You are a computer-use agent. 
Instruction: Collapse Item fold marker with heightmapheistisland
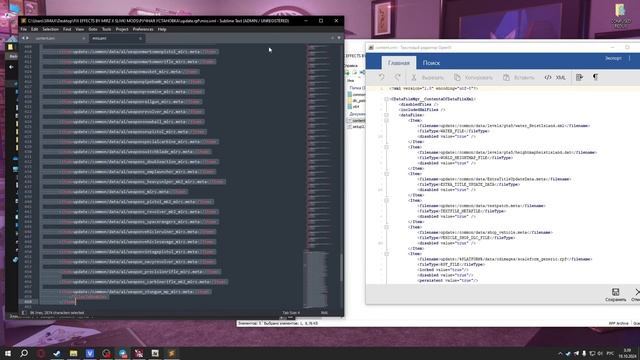point(386,147)
